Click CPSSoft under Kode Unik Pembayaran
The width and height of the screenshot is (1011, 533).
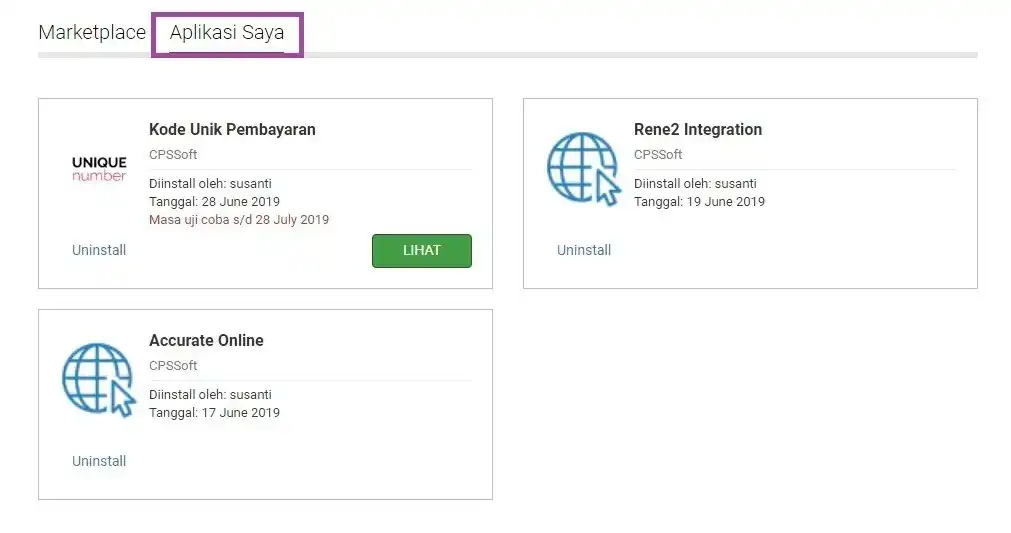click(173, 155)
